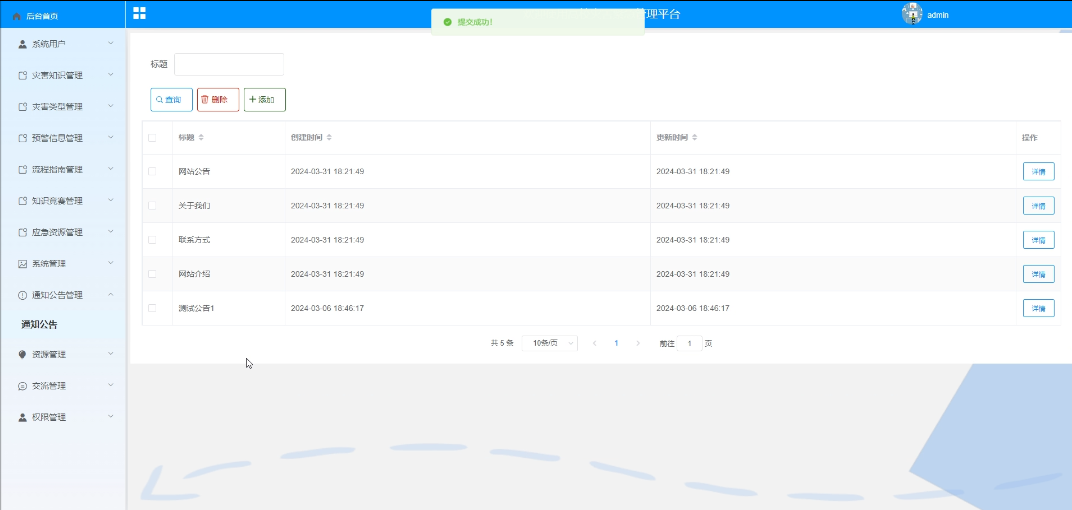Viewport: 1072px width, 510px height.
Task: Click the 共 5 条 total count text
Action: [x=502, y=343]
